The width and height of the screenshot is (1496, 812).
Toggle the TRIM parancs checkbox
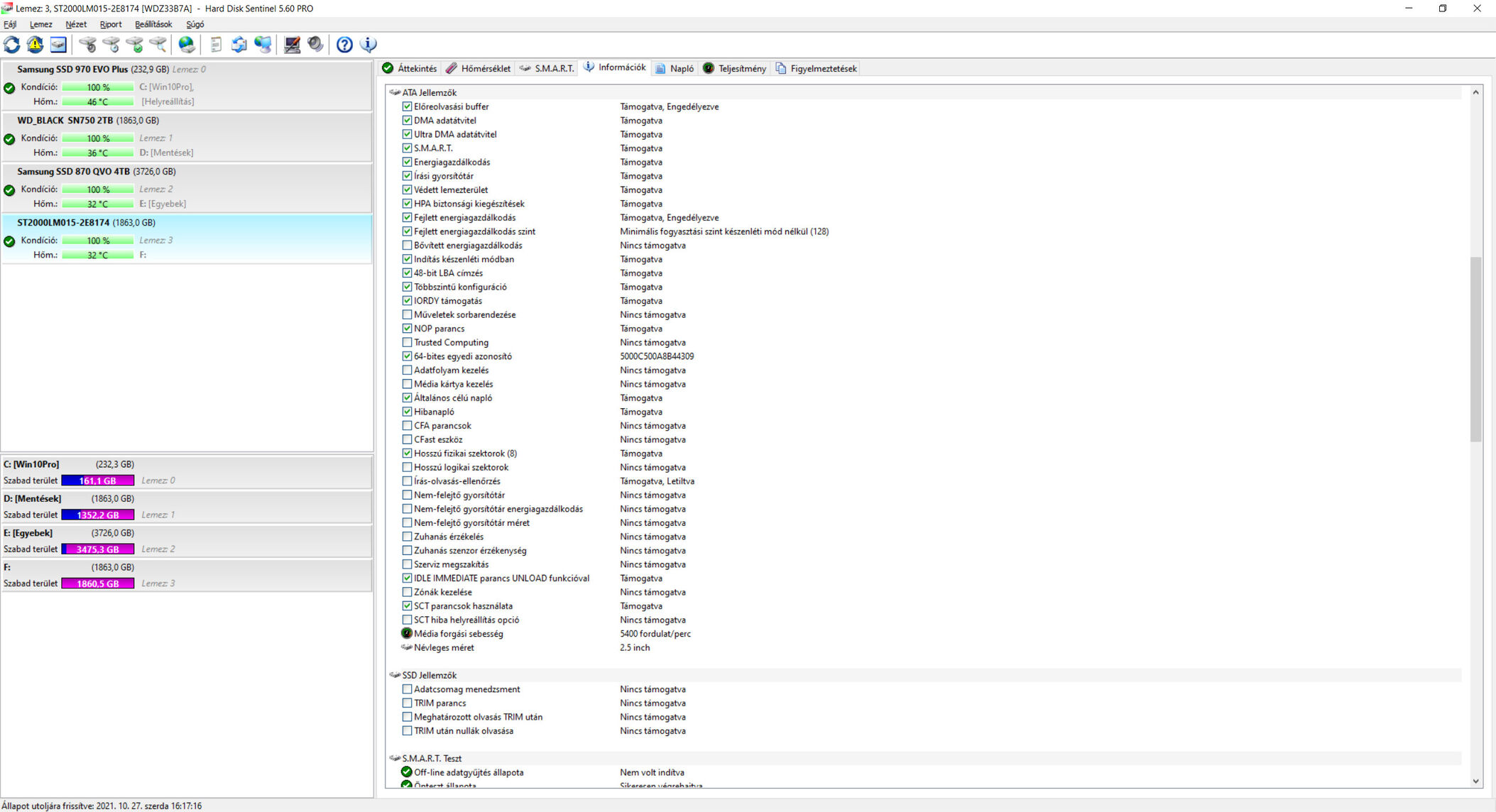(x=407, y=703)
